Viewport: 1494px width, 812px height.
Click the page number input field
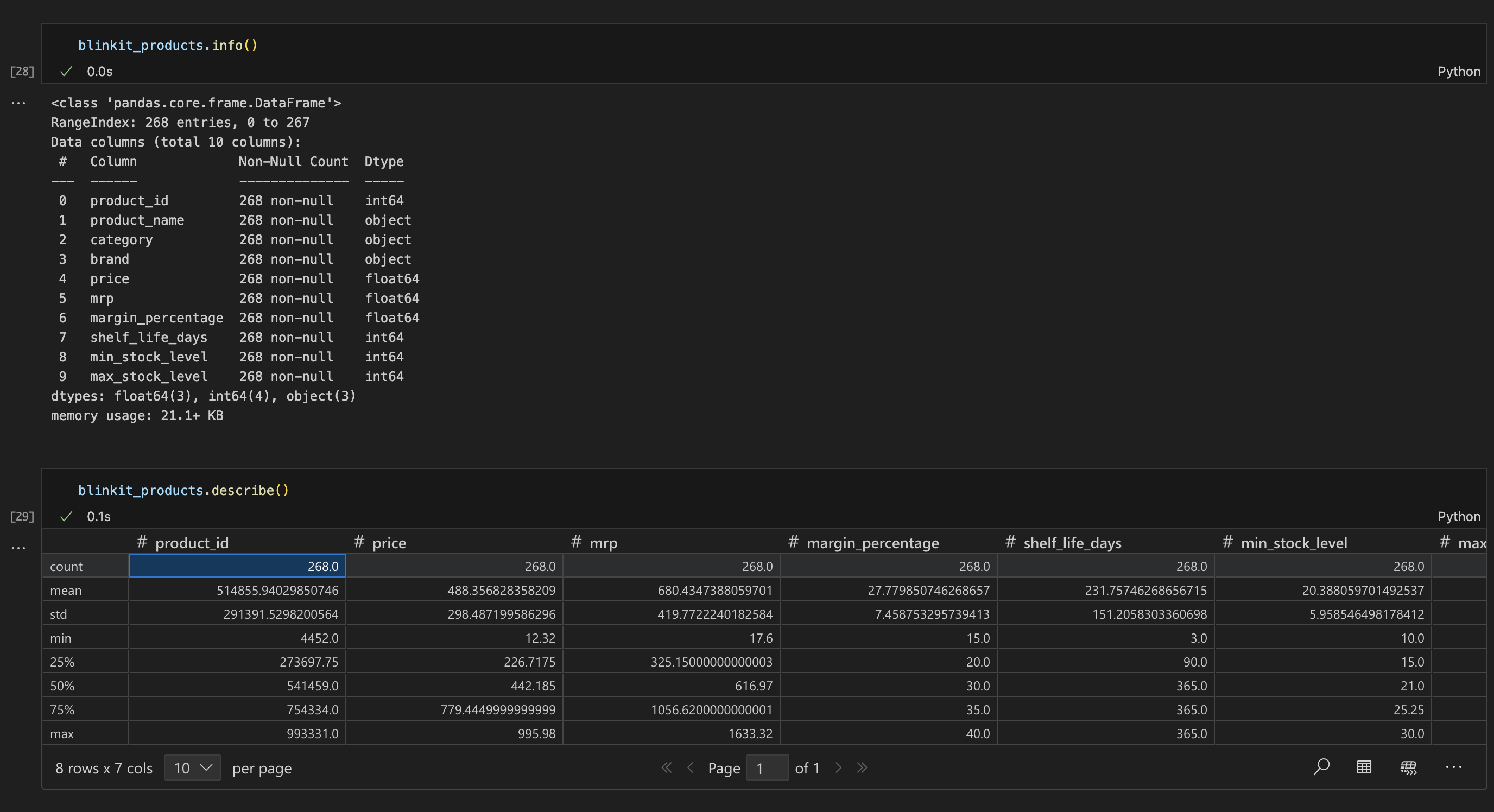click(767, 768)
